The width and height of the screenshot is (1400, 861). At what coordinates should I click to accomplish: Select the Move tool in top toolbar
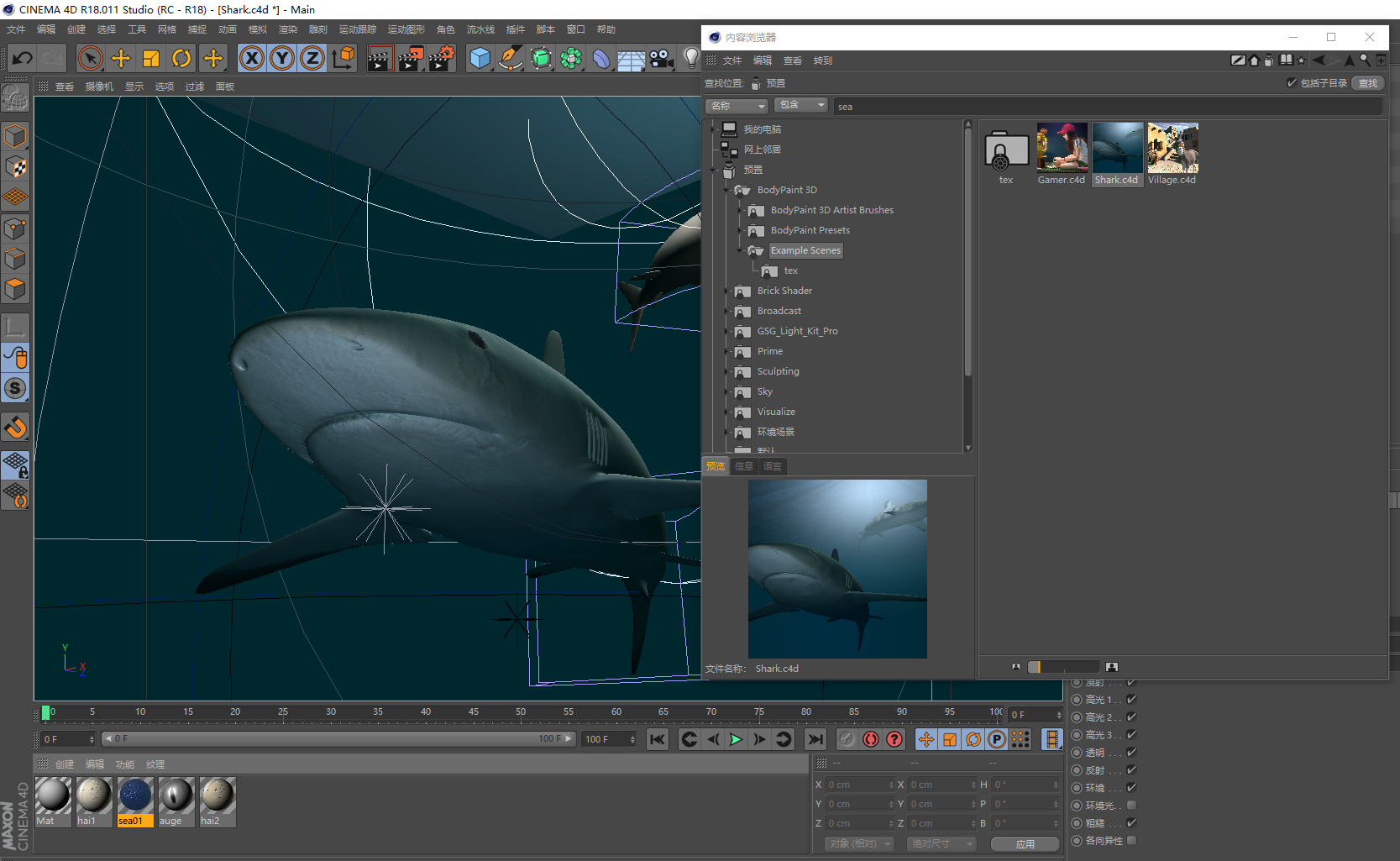[x=121, y=58]
